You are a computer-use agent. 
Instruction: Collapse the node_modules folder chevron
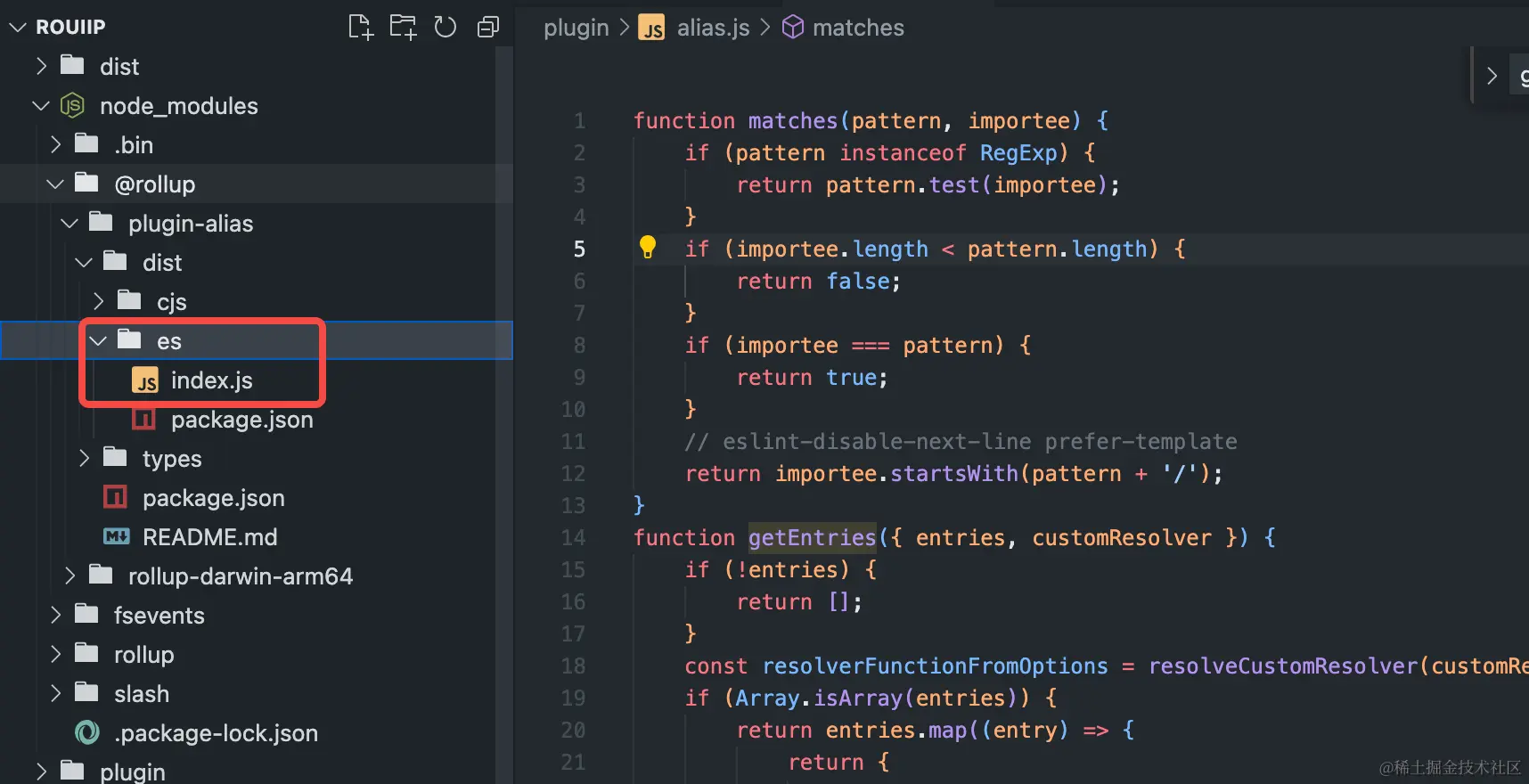41,106
